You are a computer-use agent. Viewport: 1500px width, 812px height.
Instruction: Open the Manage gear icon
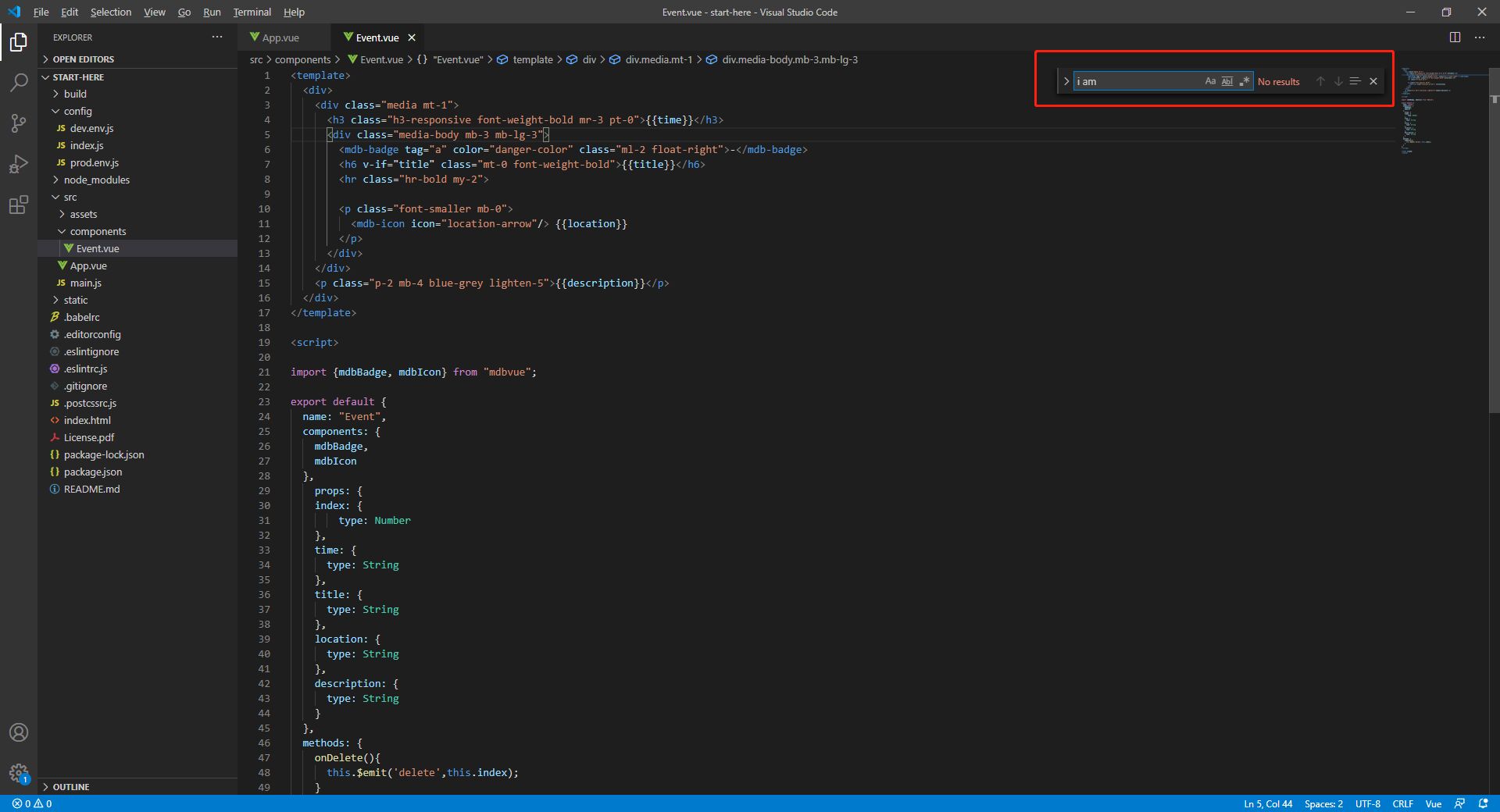[x=19, y=773]
